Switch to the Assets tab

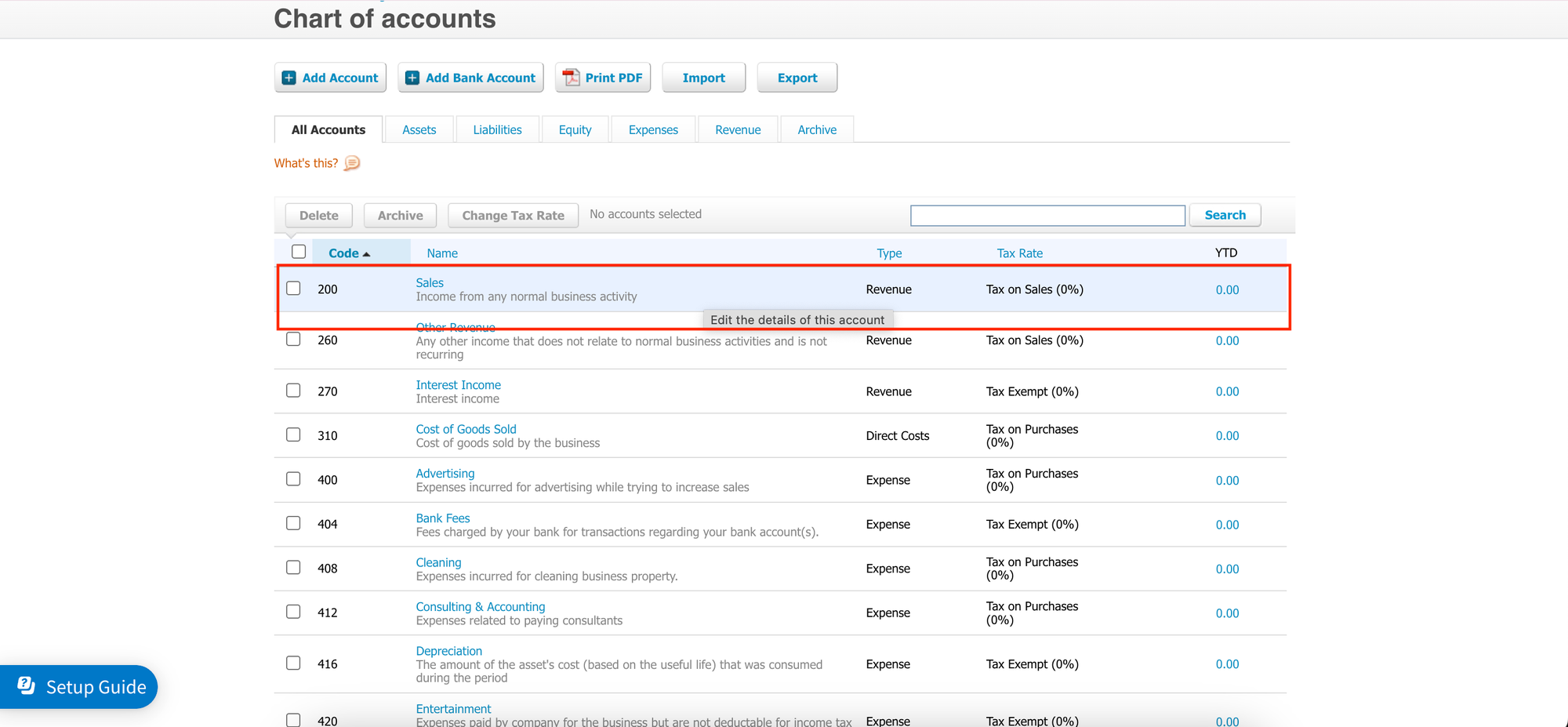coord(419,129)
